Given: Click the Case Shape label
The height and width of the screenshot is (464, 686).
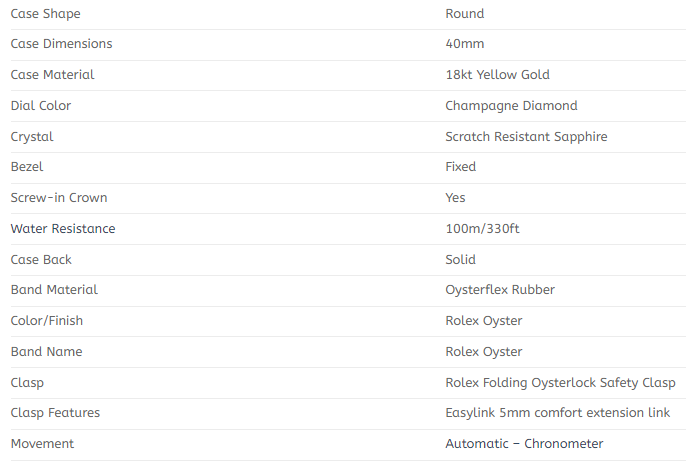Looking at the screenshot, I should click(45, 14).
